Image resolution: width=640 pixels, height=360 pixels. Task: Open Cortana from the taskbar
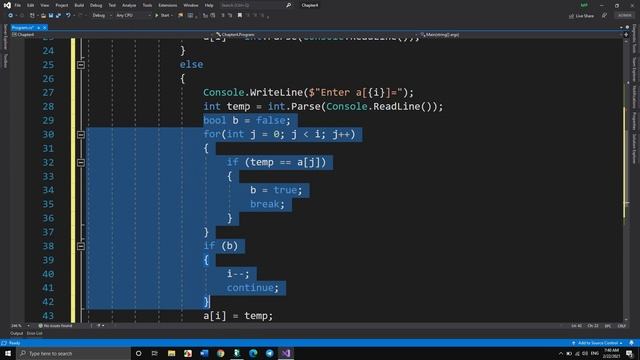click(x=138, y=353)
